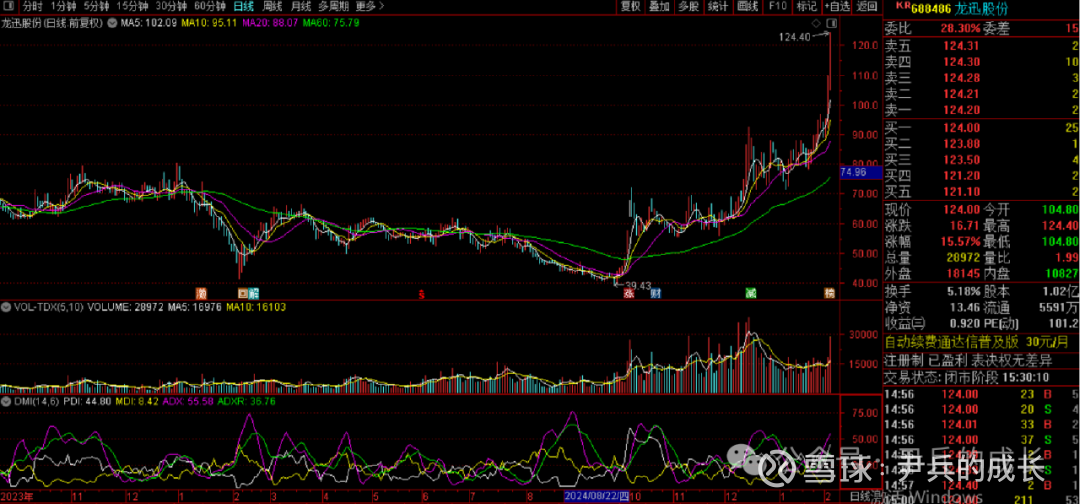
Task: Click the 委比 28.30% value
Action: (959, 28)
